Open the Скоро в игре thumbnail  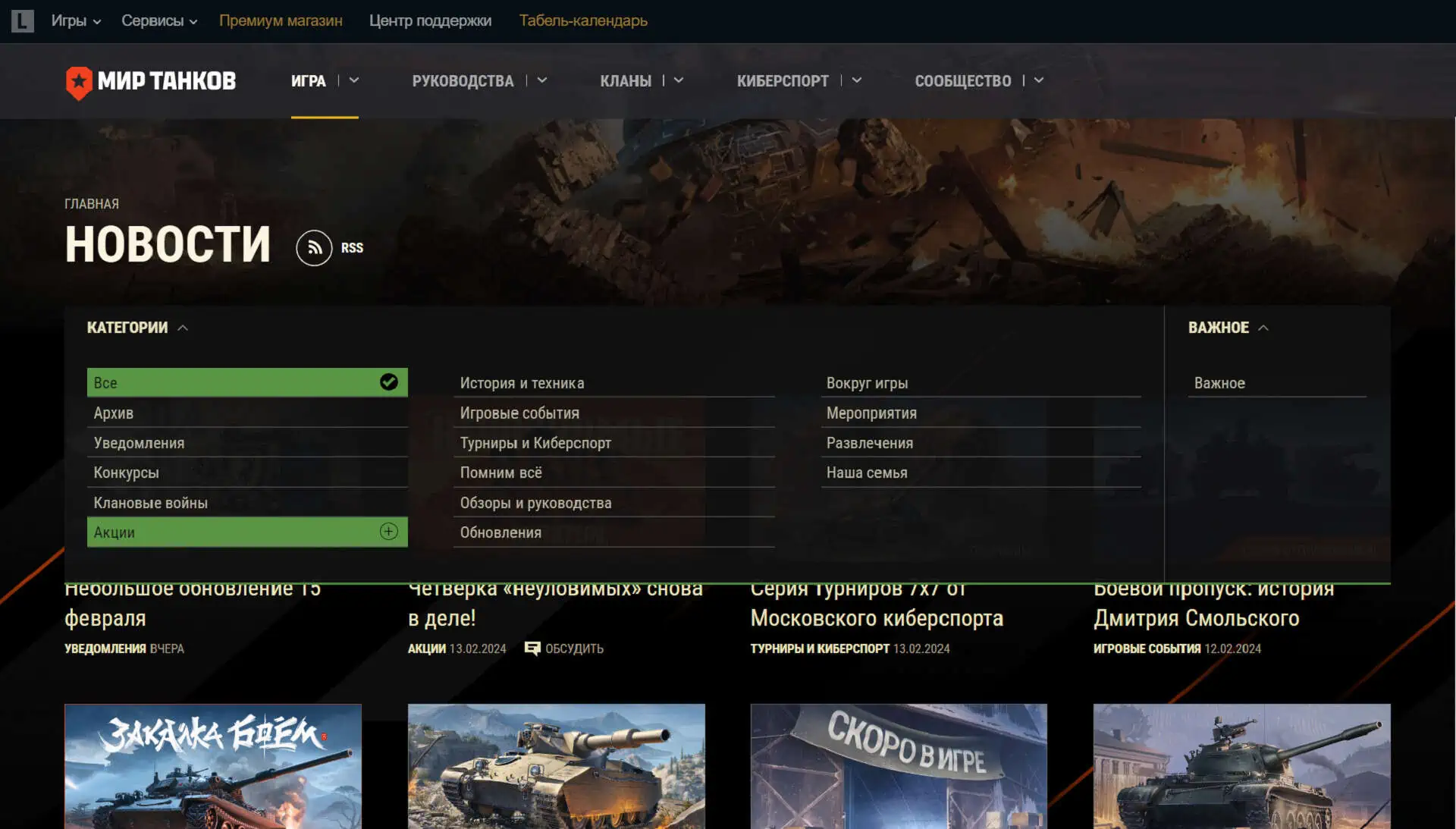(x=899, y=766)
